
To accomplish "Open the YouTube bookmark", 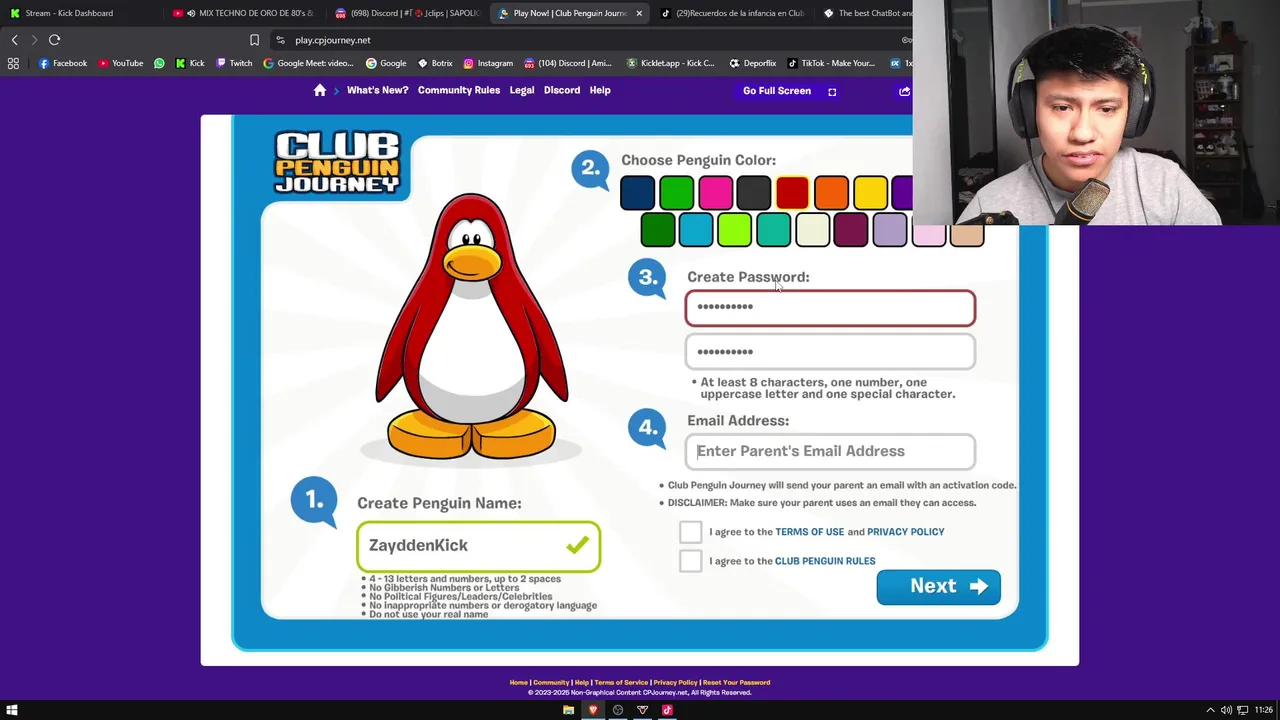I will click(121, 63).
